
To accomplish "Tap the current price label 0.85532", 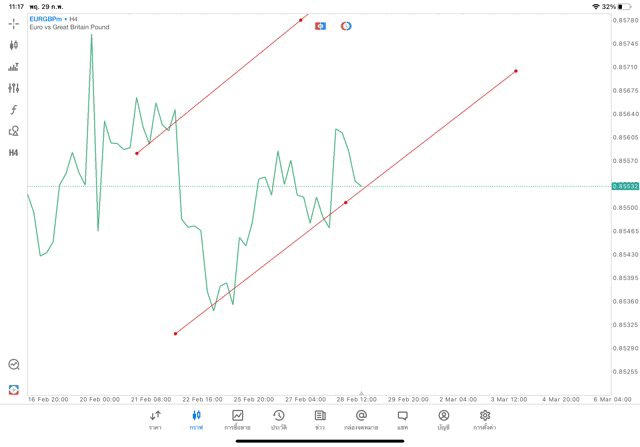I will [626, 186].
